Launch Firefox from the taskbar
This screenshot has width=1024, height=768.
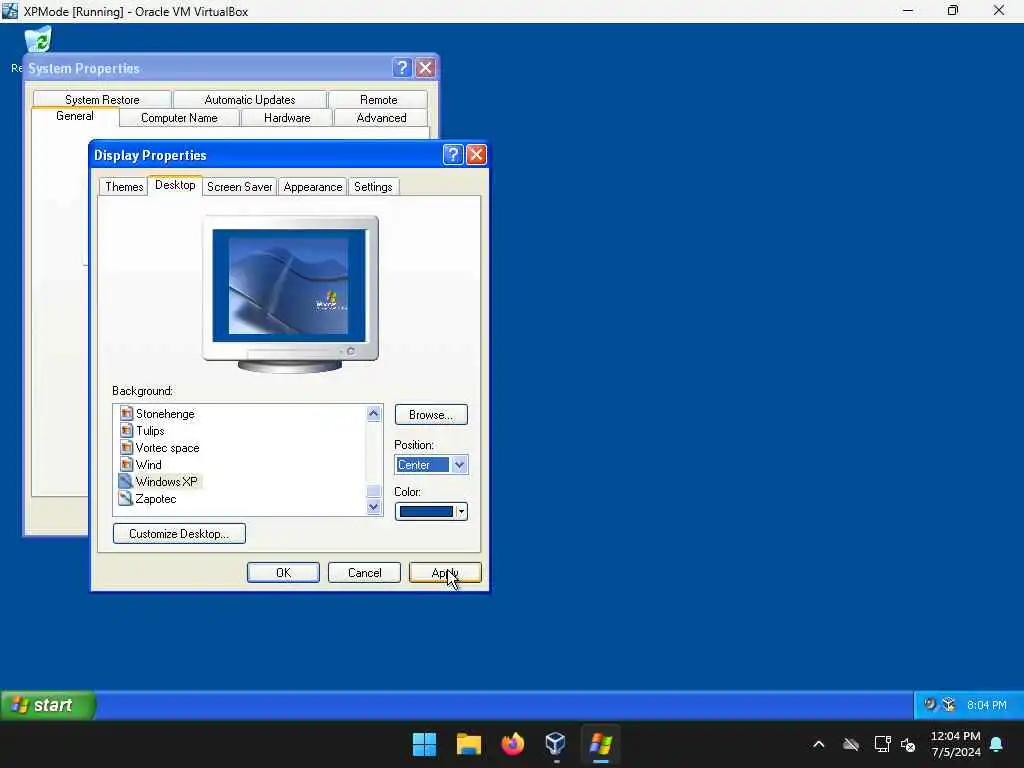[513, 744]
